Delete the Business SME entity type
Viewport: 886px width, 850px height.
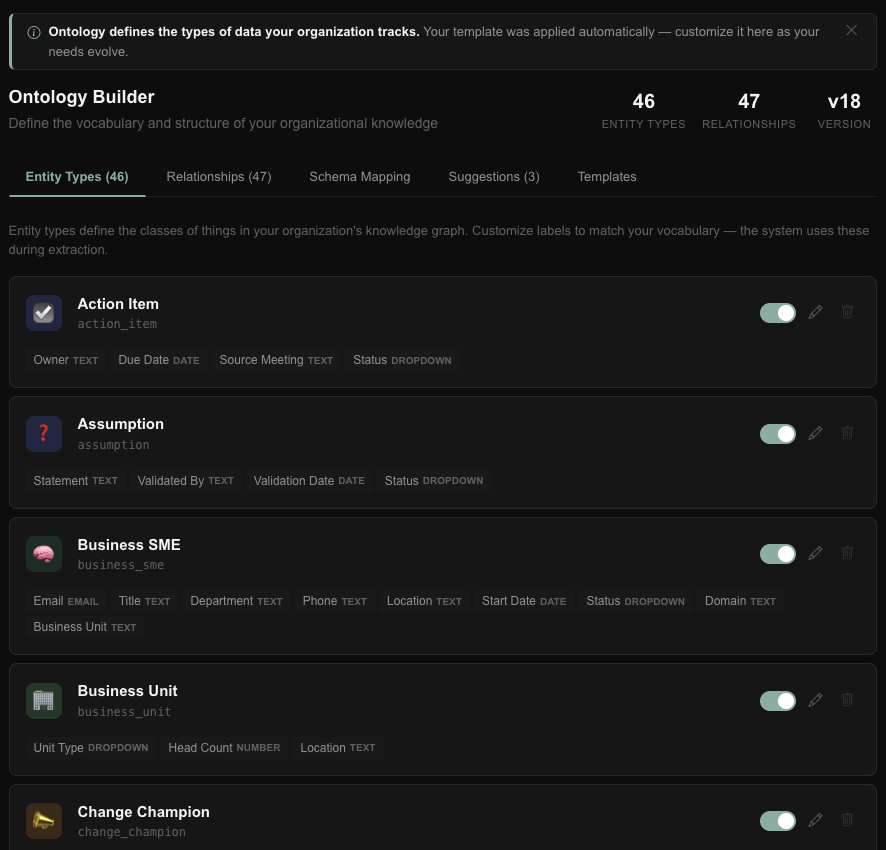pyautogui.click(x=847, y=552)
